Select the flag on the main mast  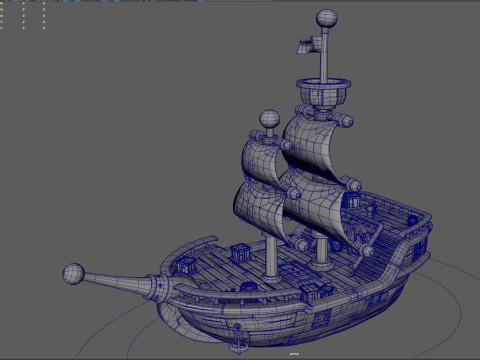pyautogui.click(x=309, y=45)
